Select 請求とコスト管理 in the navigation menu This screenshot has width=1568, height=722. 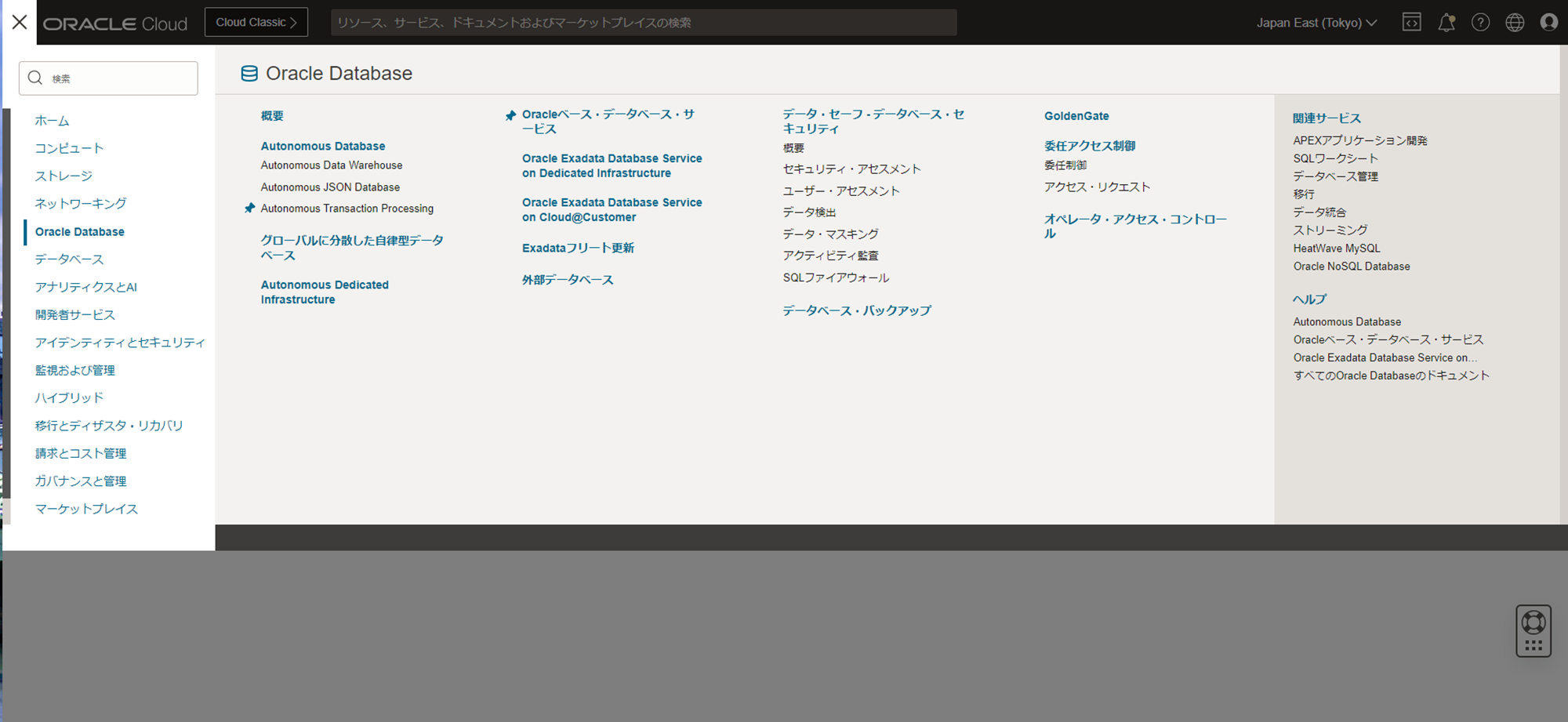pyautogui.click(x=81, y=454)
